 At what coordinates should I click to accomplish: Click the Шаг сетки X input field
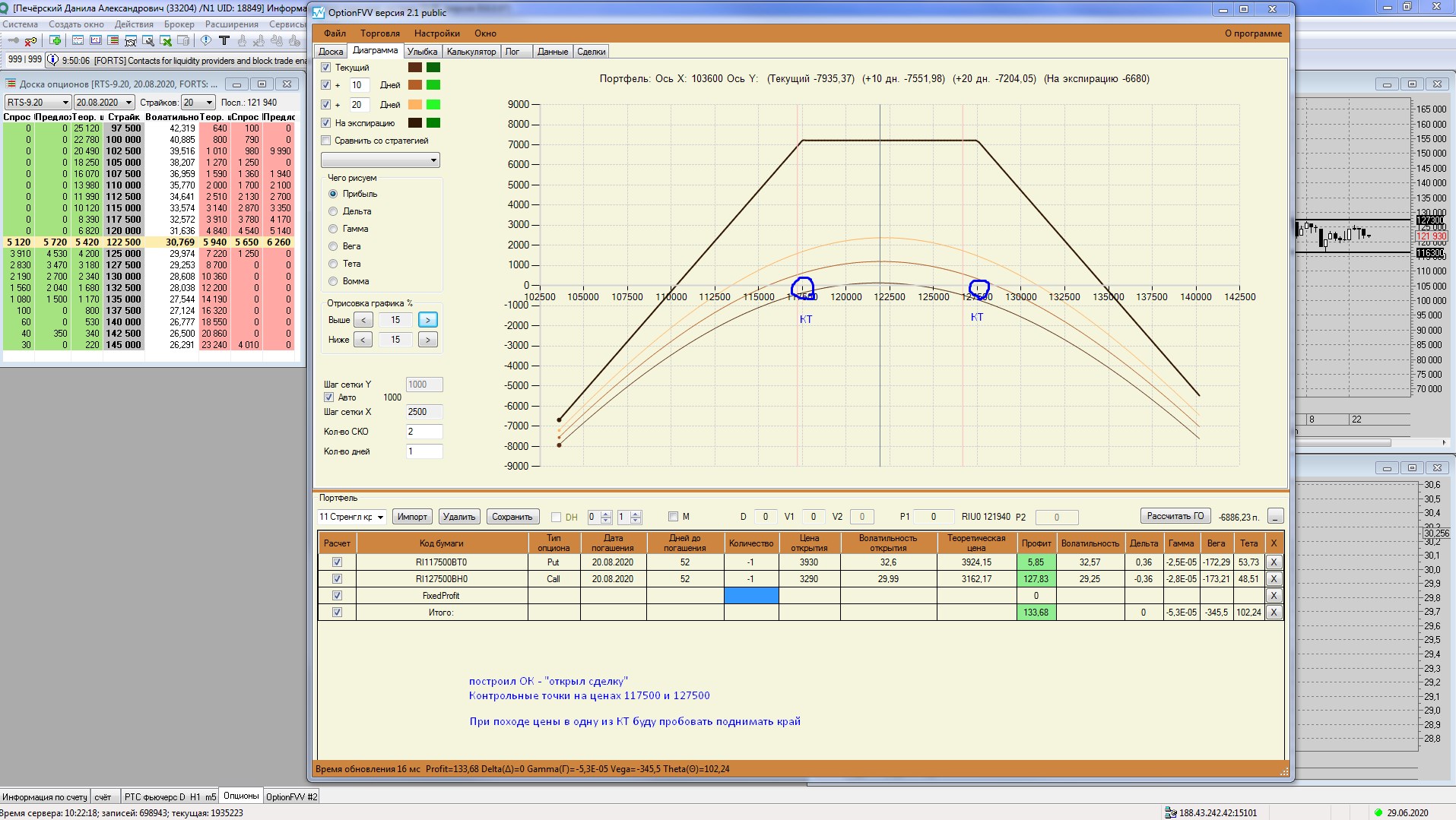[x=423, y=412]
